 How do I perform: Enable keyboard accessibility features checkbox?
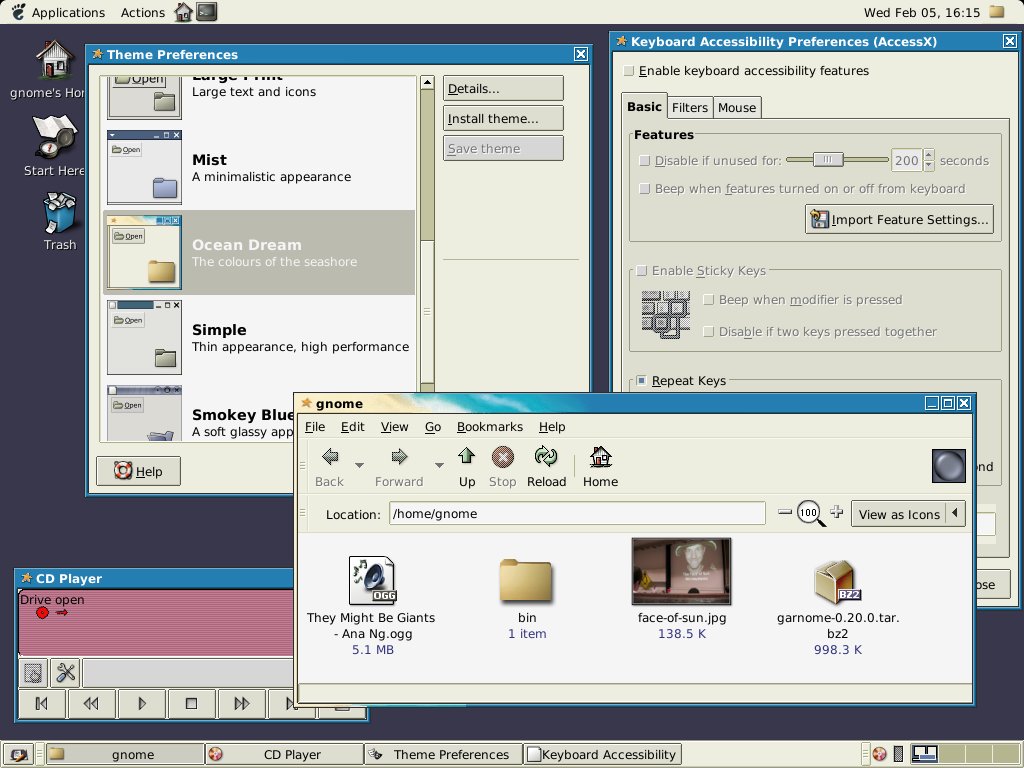coord(629,71)
